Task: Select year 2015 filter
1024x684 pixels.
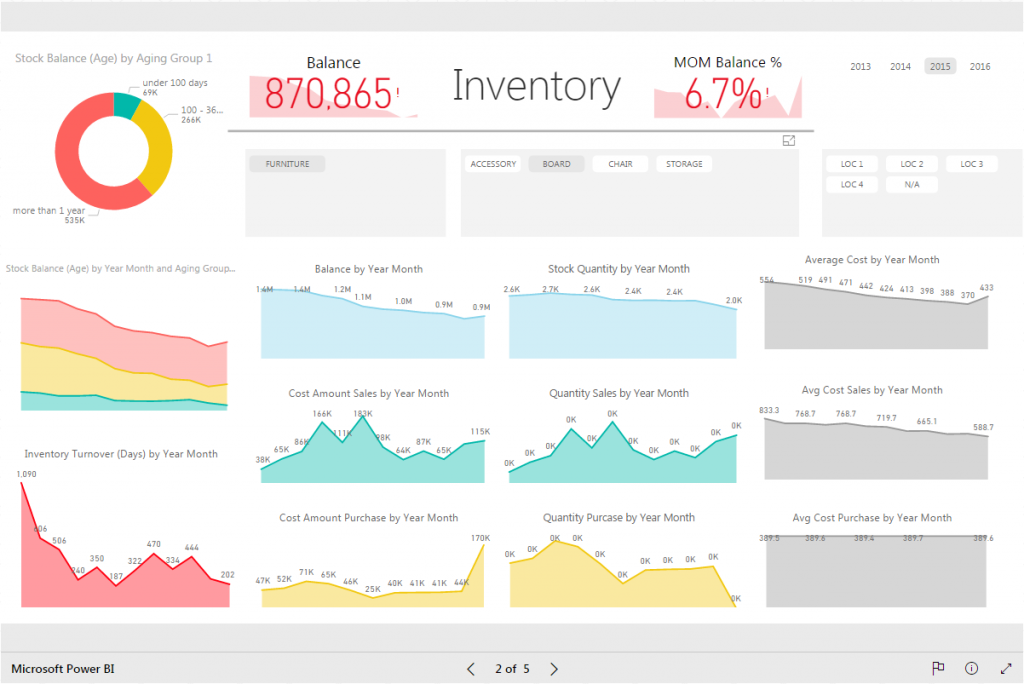Action: tap(940, 67)
